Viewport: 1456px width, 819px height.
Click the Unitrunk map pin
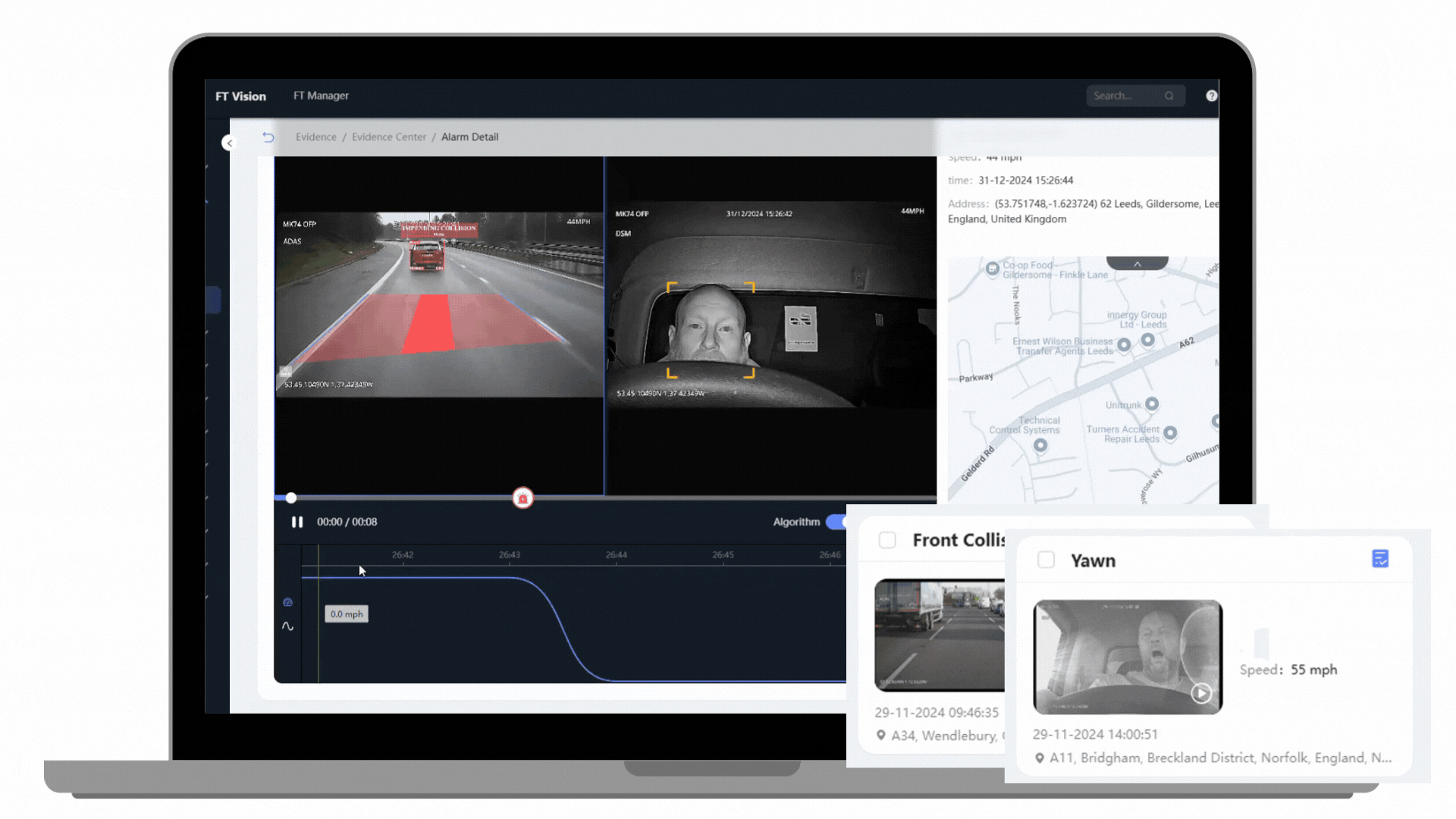pos(1152,403)
